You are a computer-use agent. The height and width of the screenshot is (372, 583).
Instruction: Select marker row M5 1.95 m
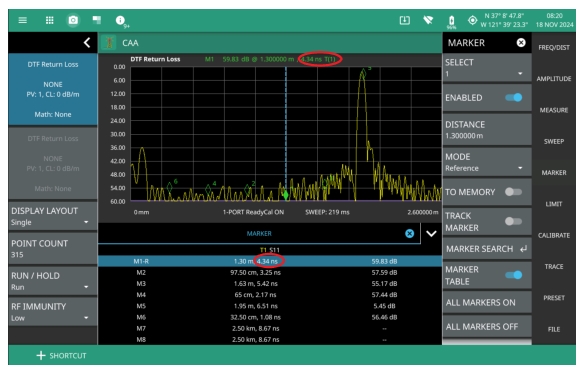(x=270, y=306)
